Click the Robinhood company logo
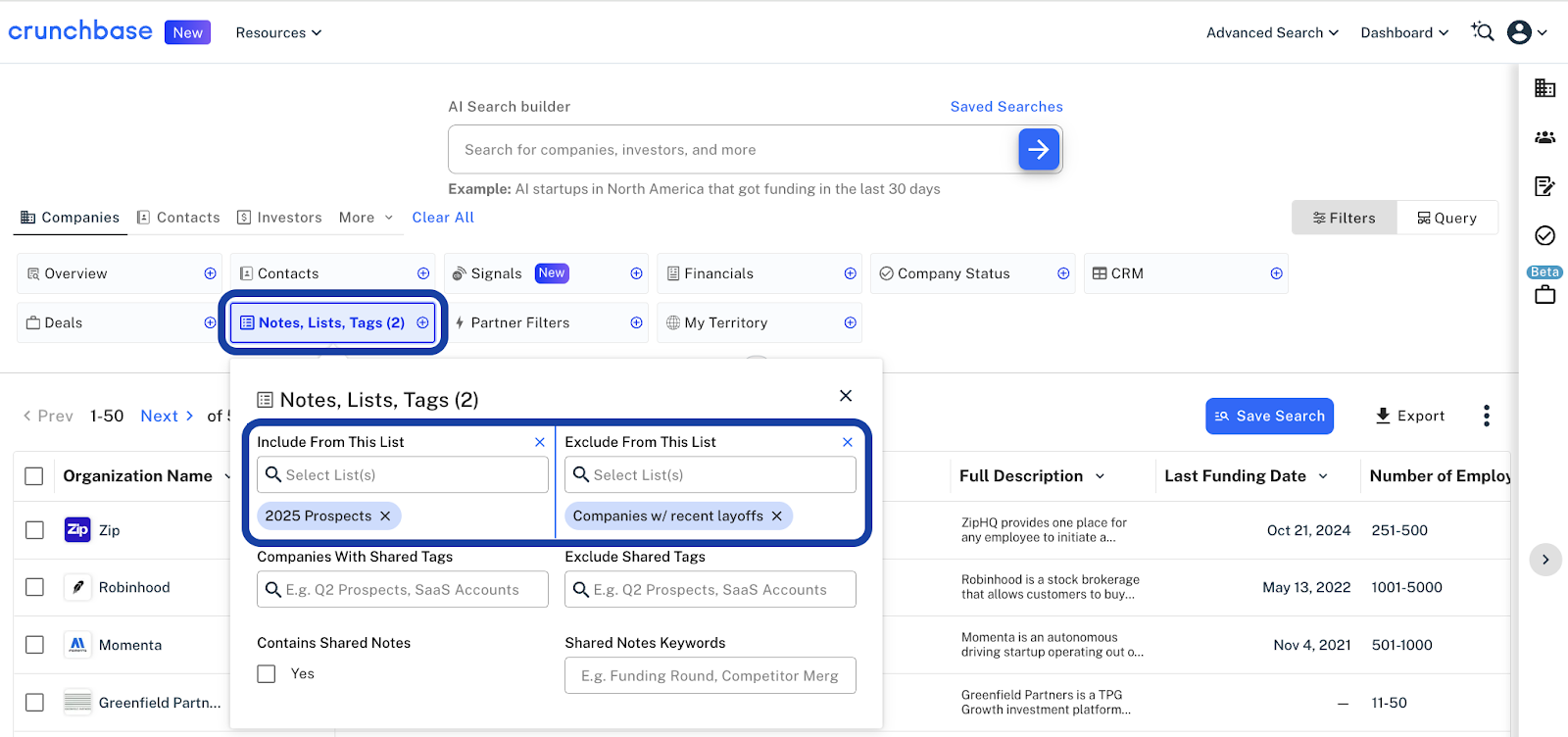Screen dimensions: 1568x737 pyautogui.click(x=77, y=587)
